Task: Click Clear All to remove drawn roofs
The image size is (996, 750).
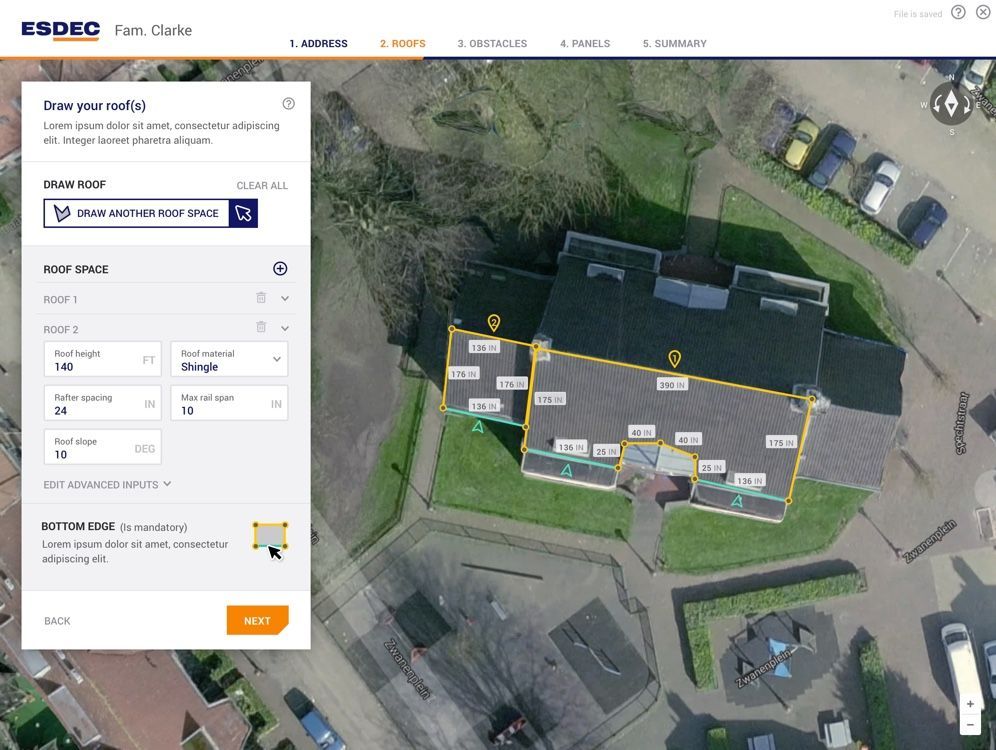Action: [262, 183]
